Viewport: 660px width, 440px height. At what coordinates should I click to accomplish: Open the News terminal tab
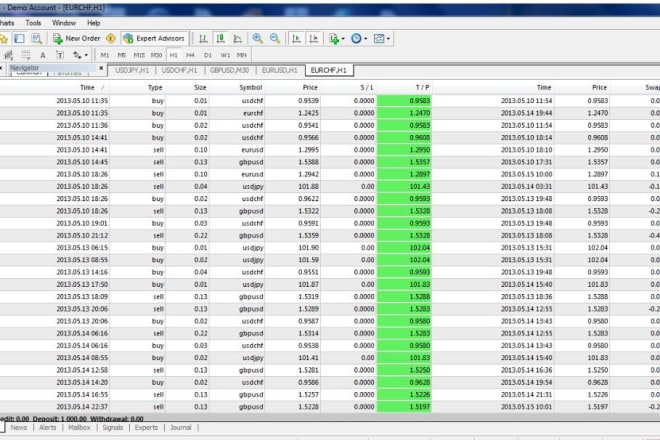19,428
